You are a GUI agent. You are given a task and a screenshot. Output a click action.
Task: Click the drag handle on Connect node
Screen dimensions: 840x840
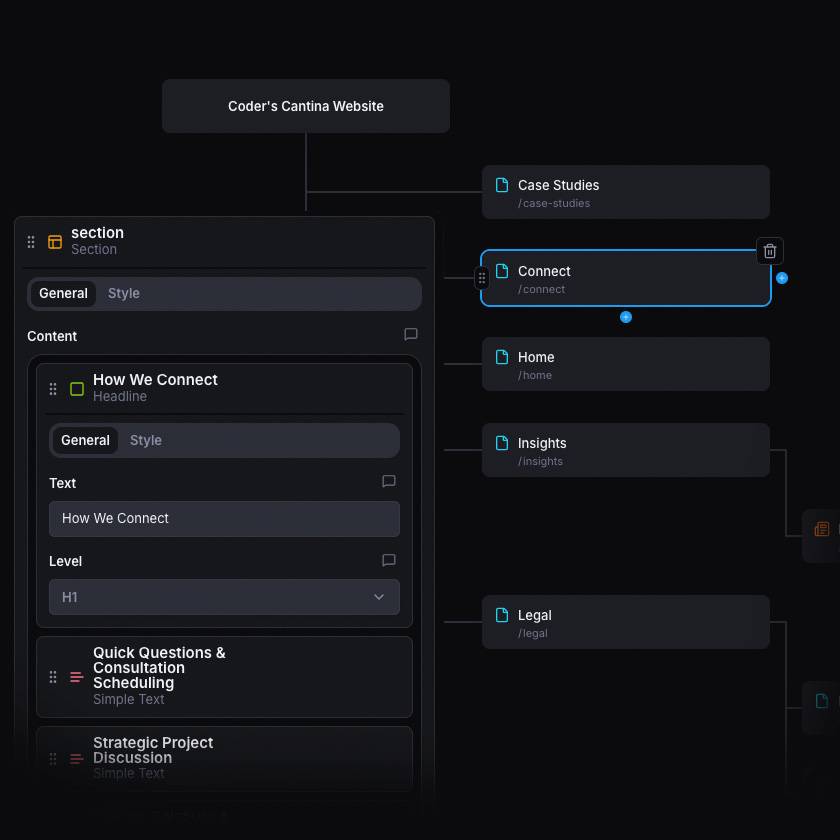tap(482, 278)
